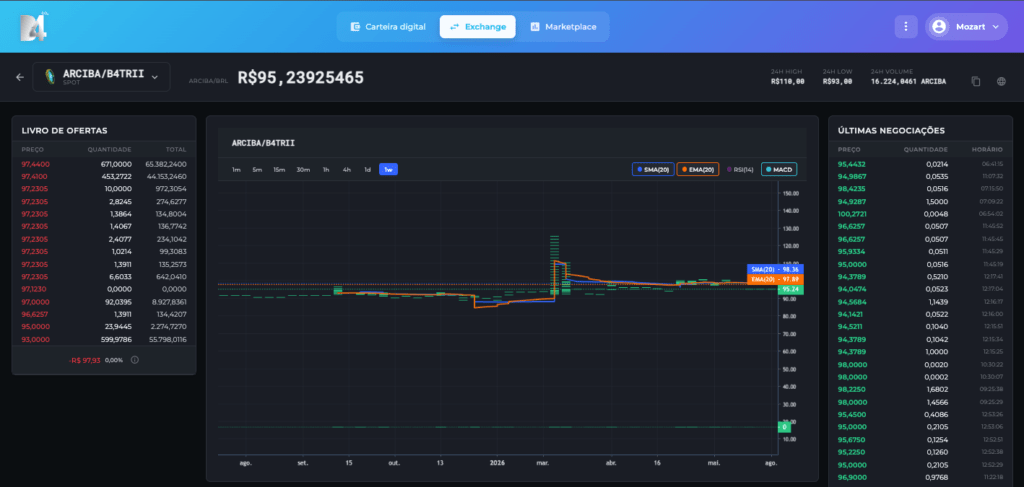Click the 97,4400 price in order book
The image size is (1024, 487).
pyautogui.click(x=35, y=165)
